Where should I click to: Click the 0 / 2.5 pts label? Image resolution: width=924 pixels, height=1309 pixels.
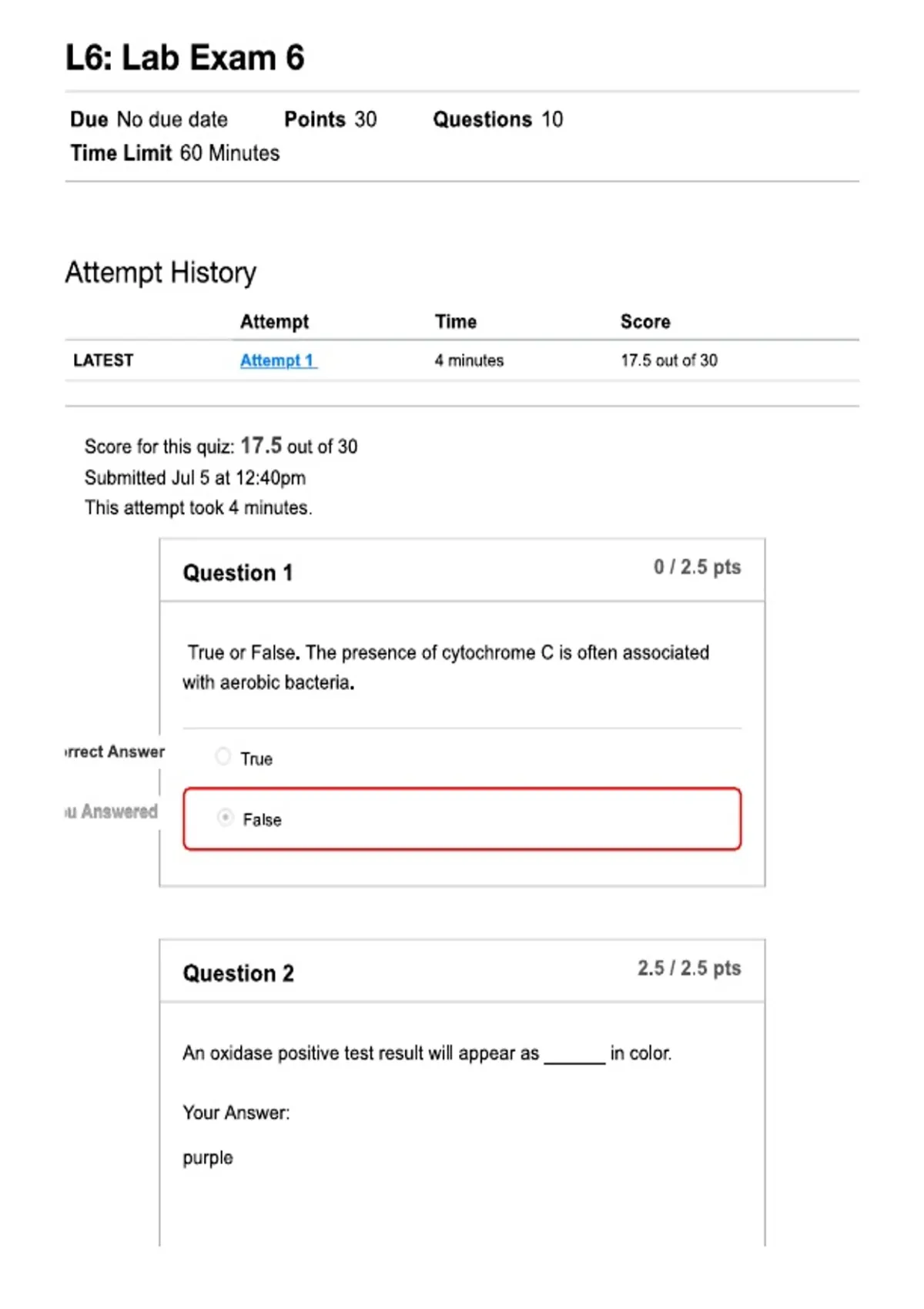pos(698,567)
